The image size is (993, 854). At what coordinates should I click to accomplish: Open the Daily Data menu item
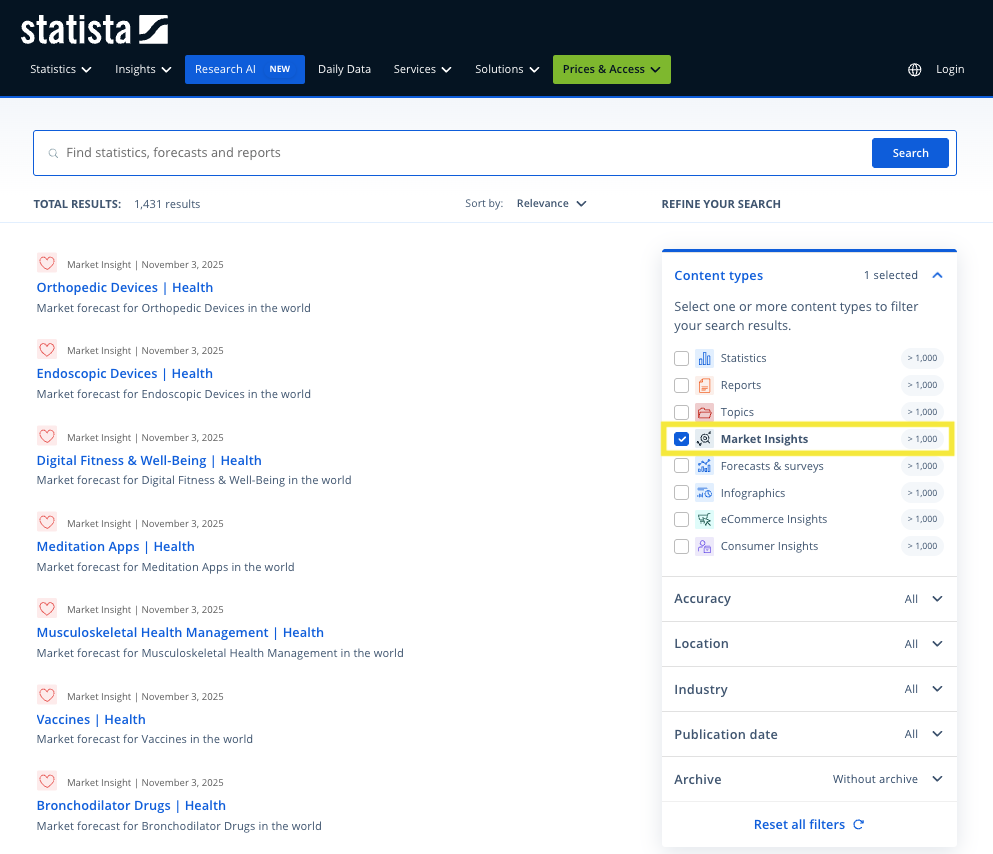pyautogui.click(x=344, y=70)
